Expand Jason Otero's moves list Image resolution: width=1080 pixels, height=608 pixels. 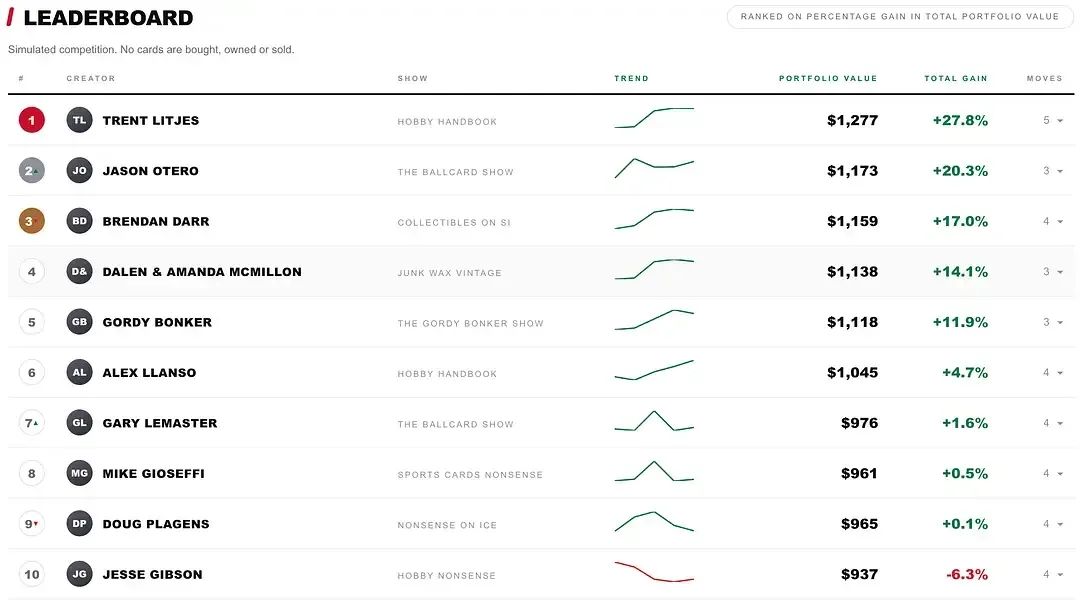[1053, 171]
